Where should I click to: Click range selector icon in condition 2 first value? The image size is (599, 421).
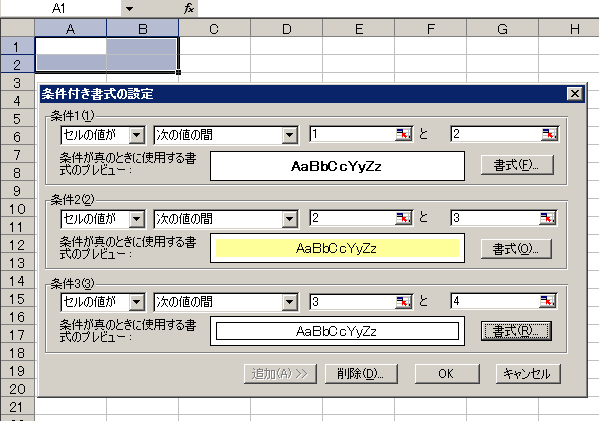403,218
